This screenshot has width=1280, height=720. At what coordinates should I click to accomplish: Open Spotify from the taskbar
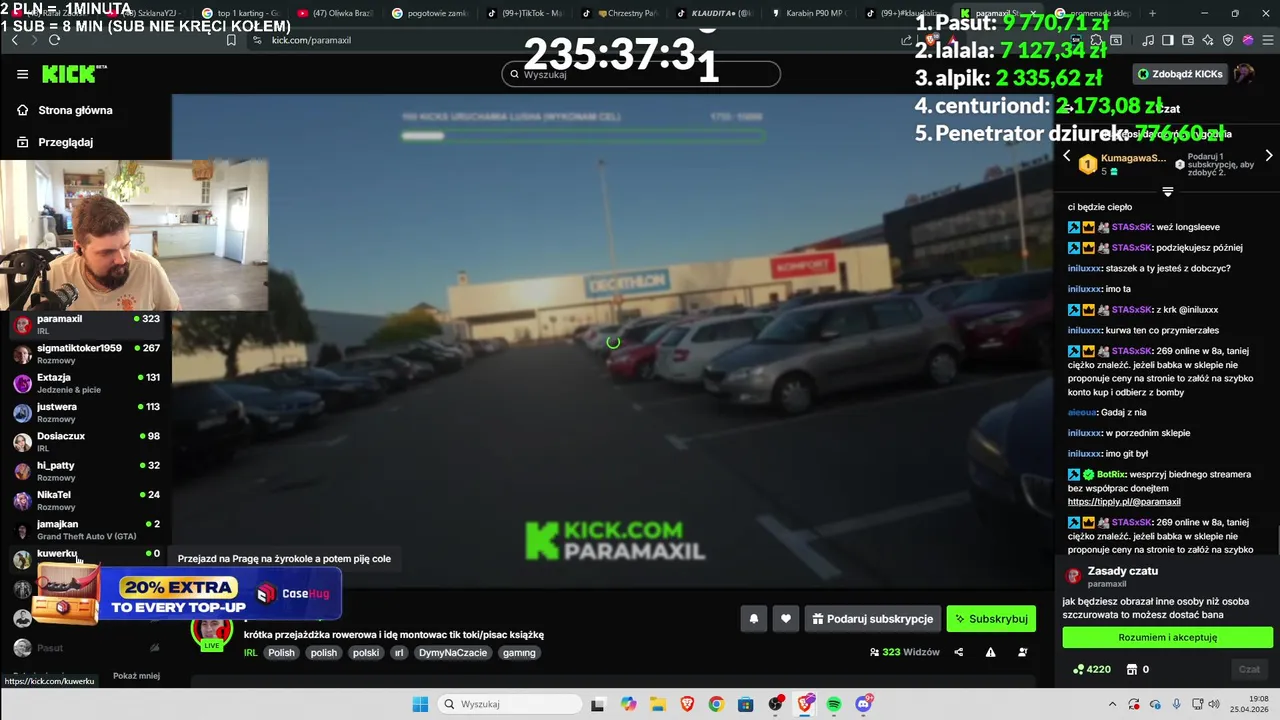[x=834, y=704]
